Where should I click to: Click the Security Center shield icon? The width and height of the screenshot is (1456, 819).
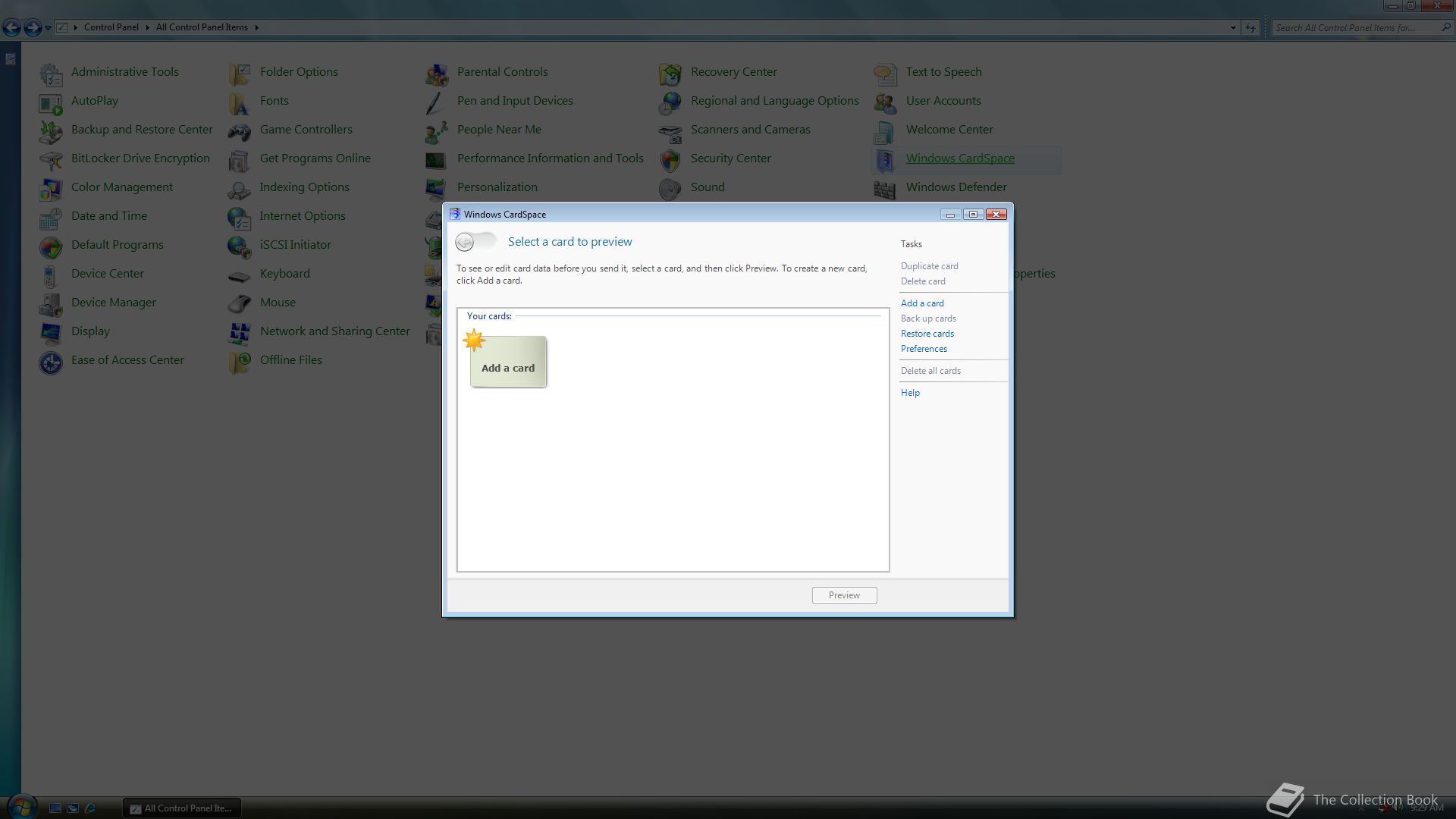(670, 160)
